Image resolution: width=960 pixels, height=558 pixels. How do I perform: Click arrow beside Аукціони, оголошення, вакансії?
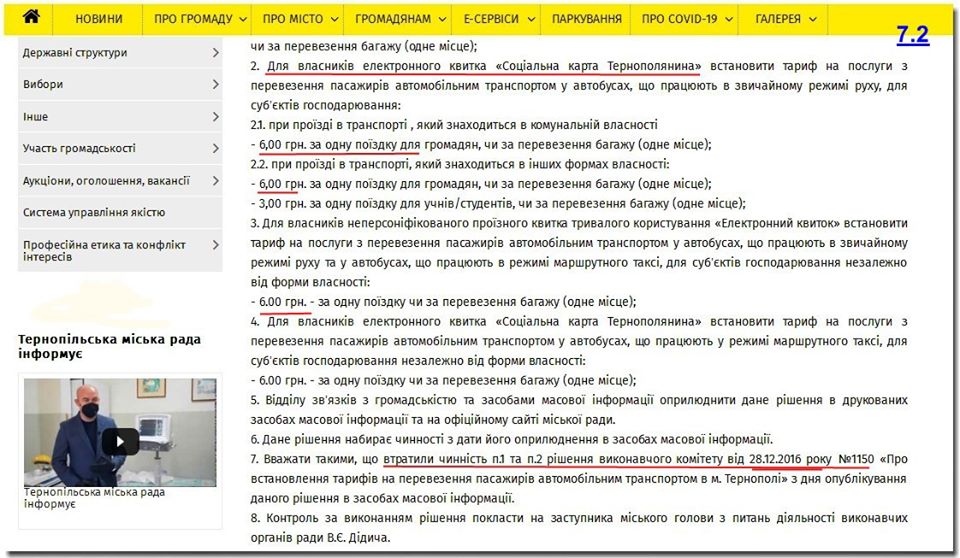pyautogui.click(x=215, y=180)
